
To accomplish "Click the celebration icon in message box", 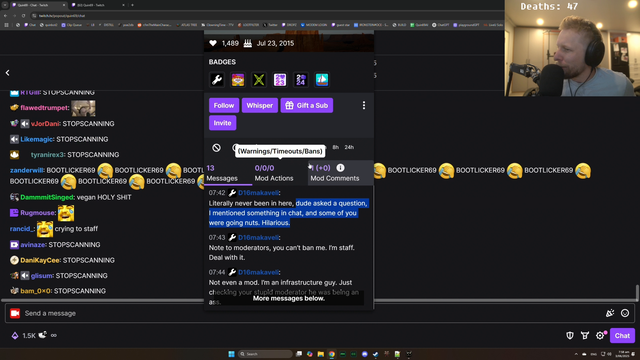I will pos(610,313).
